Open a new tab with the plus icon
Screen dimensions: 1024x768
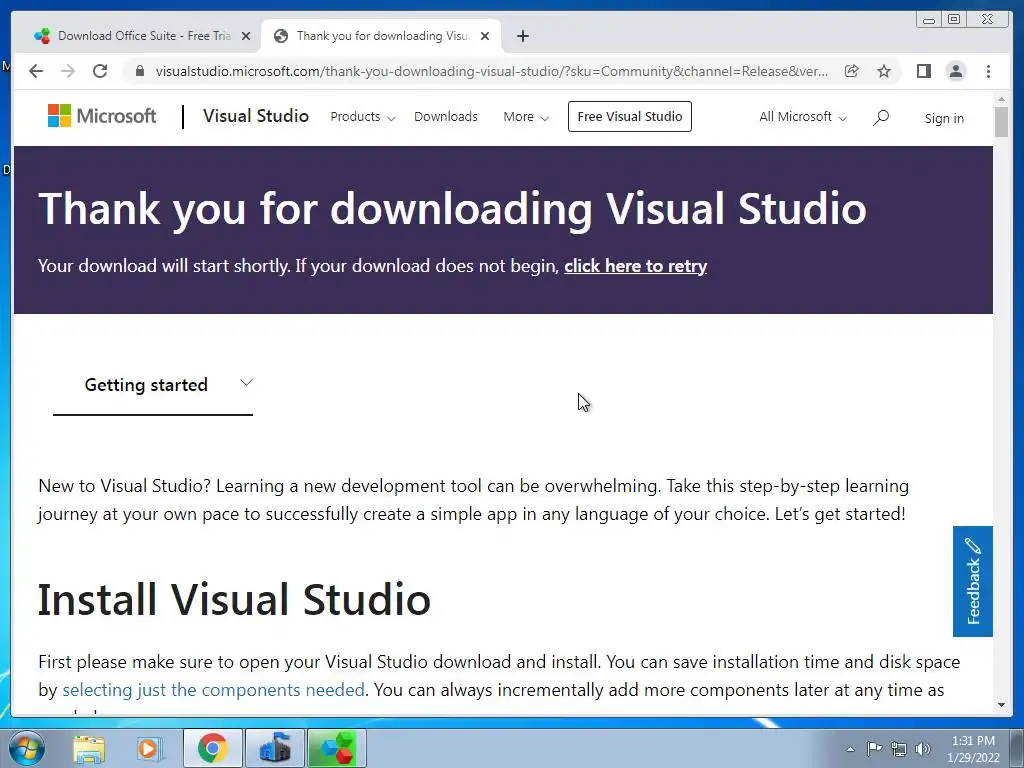point(522,36)
